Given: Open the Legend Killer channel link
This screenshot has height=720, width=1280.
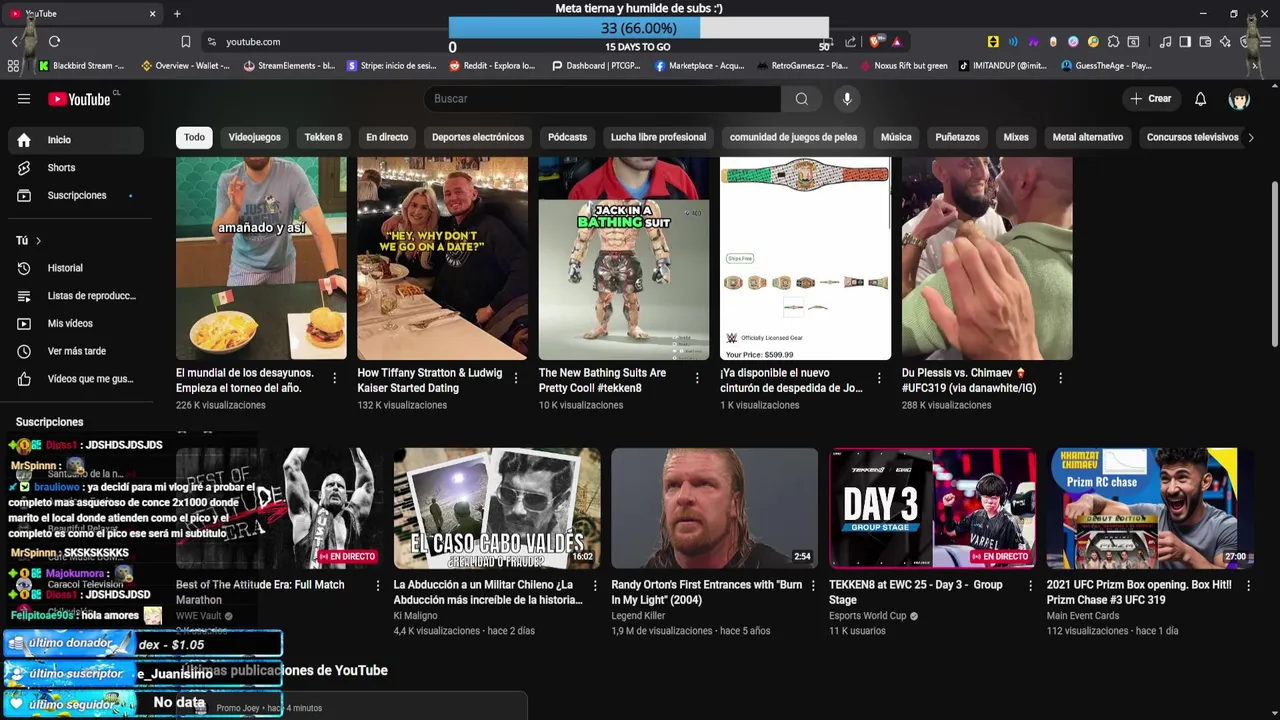Looking at the screenshot, I should tap(638, 616).
